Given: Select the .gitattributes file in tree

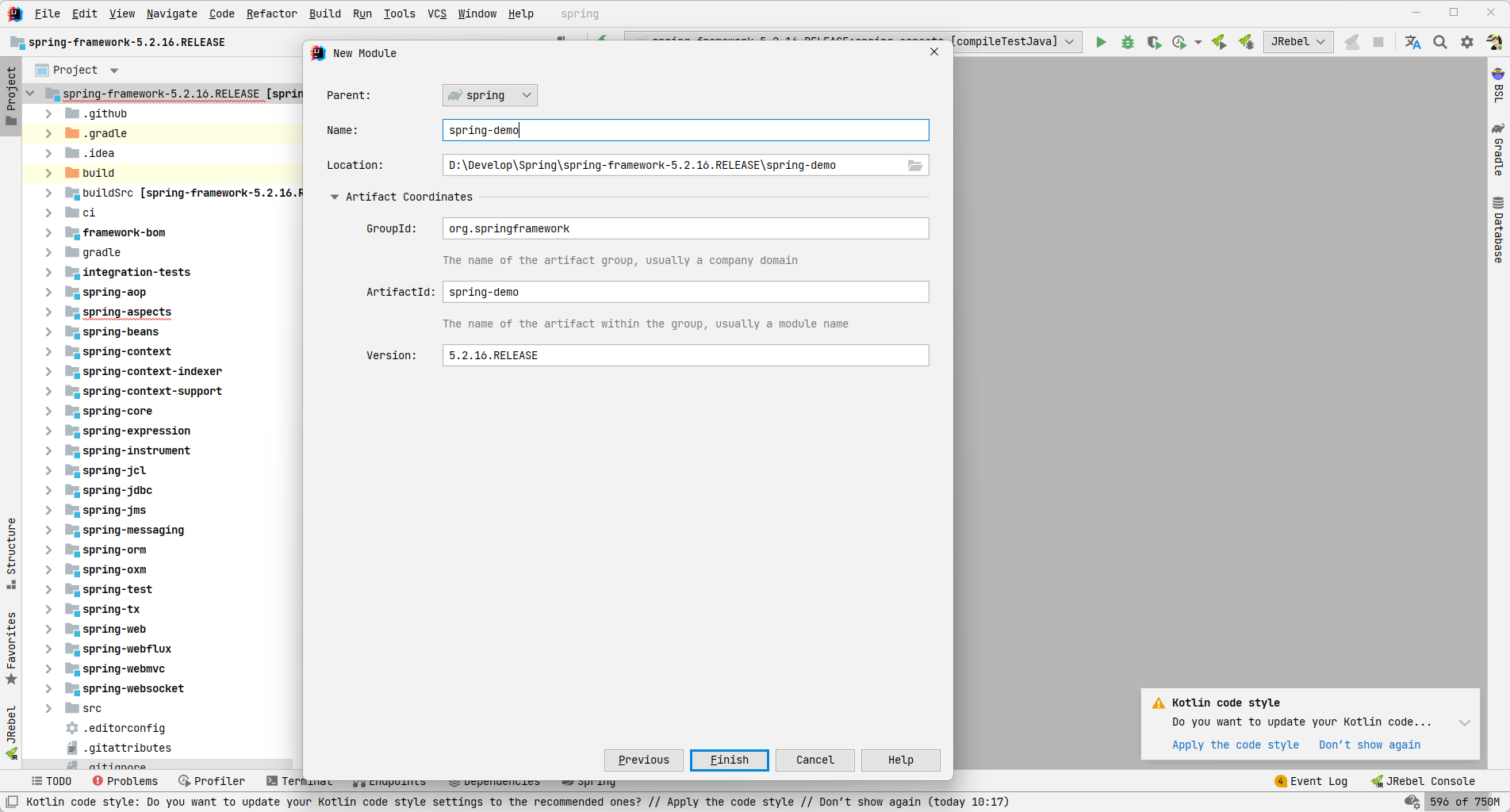Looking at the screenshot, I should pyautogui.click(x=127, y=748).
